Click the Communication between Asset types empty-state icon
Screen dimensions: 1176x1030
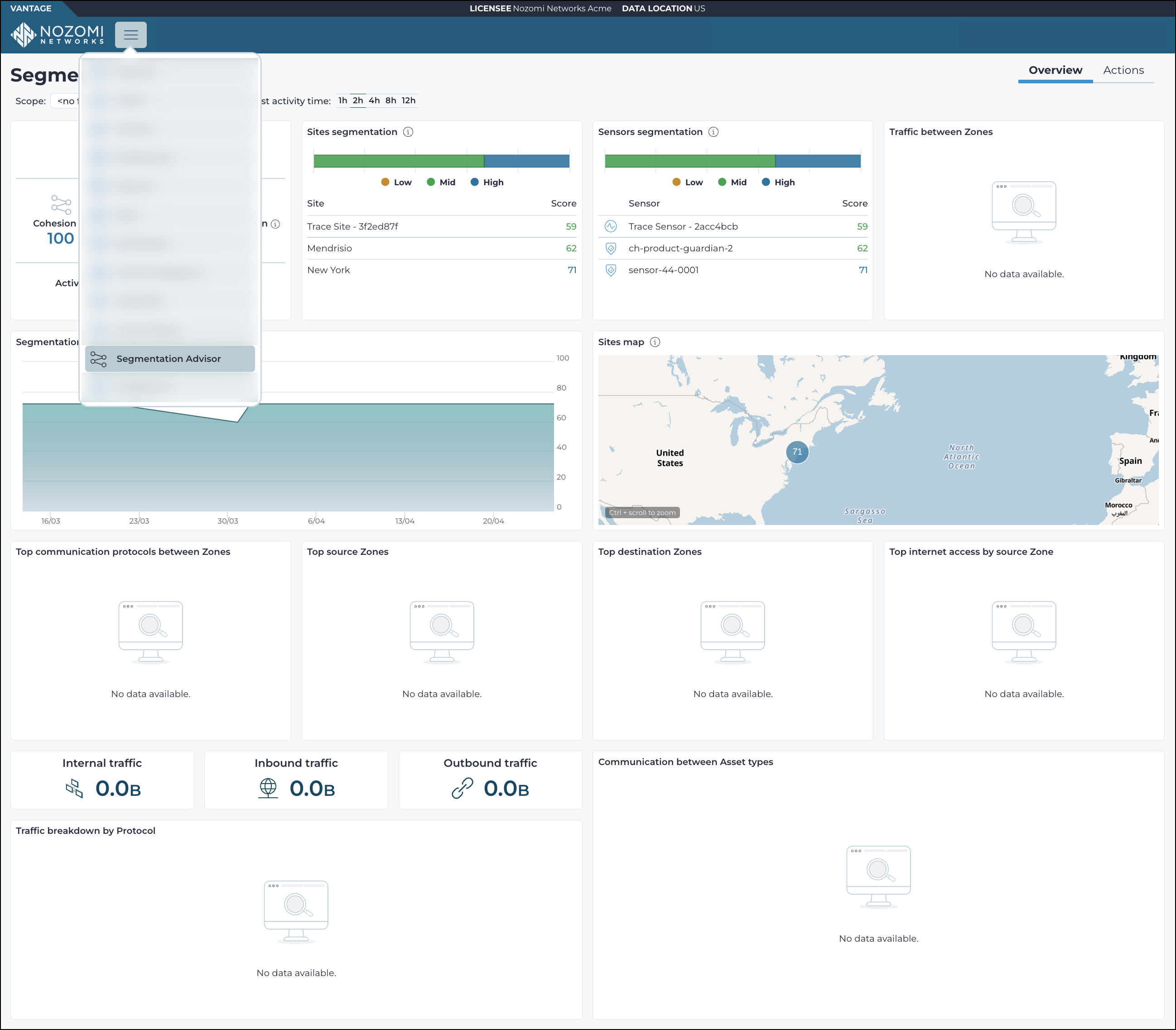pyautogui.click(x=878, y=877)
